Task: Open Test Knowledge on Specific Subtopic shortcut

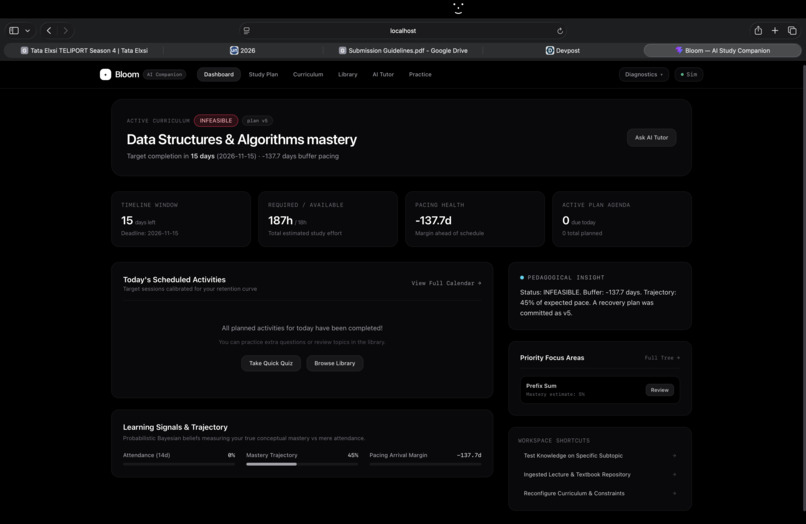Action: (x=600, y=456)
